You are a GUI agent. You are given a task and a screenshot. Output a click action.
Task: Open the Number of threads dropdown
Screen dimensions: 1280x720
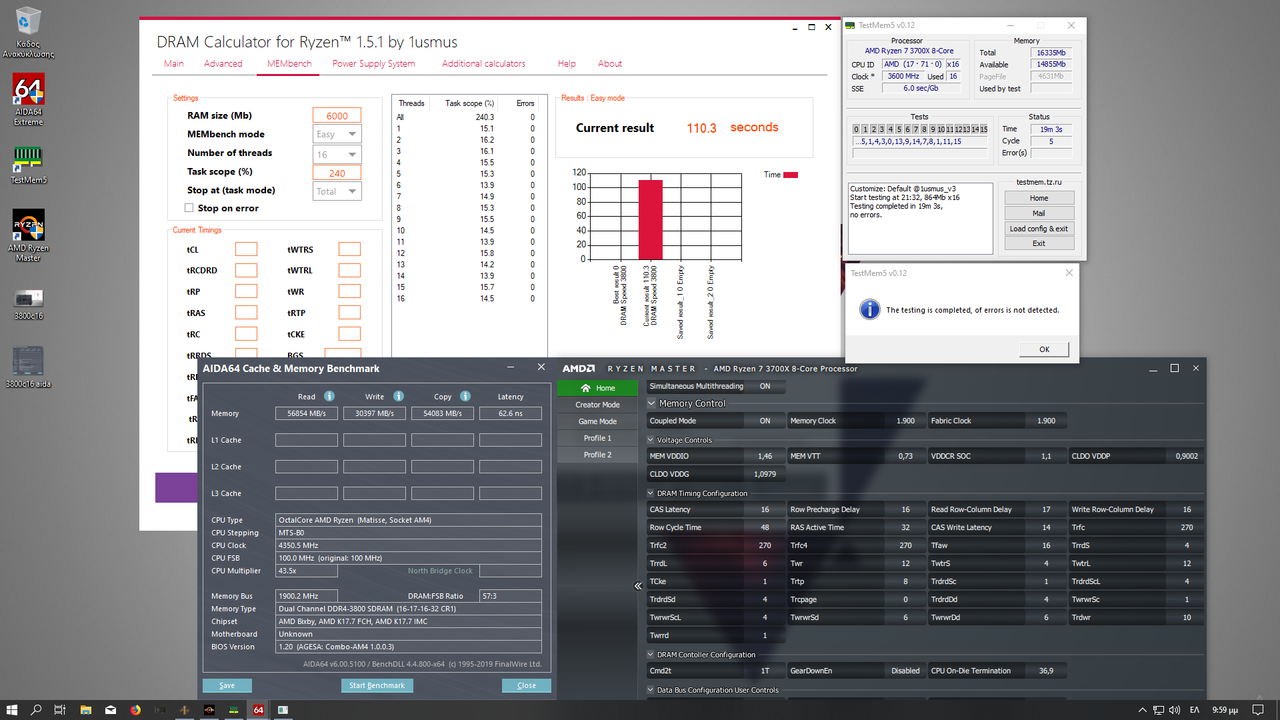click(x=336, y=153)
